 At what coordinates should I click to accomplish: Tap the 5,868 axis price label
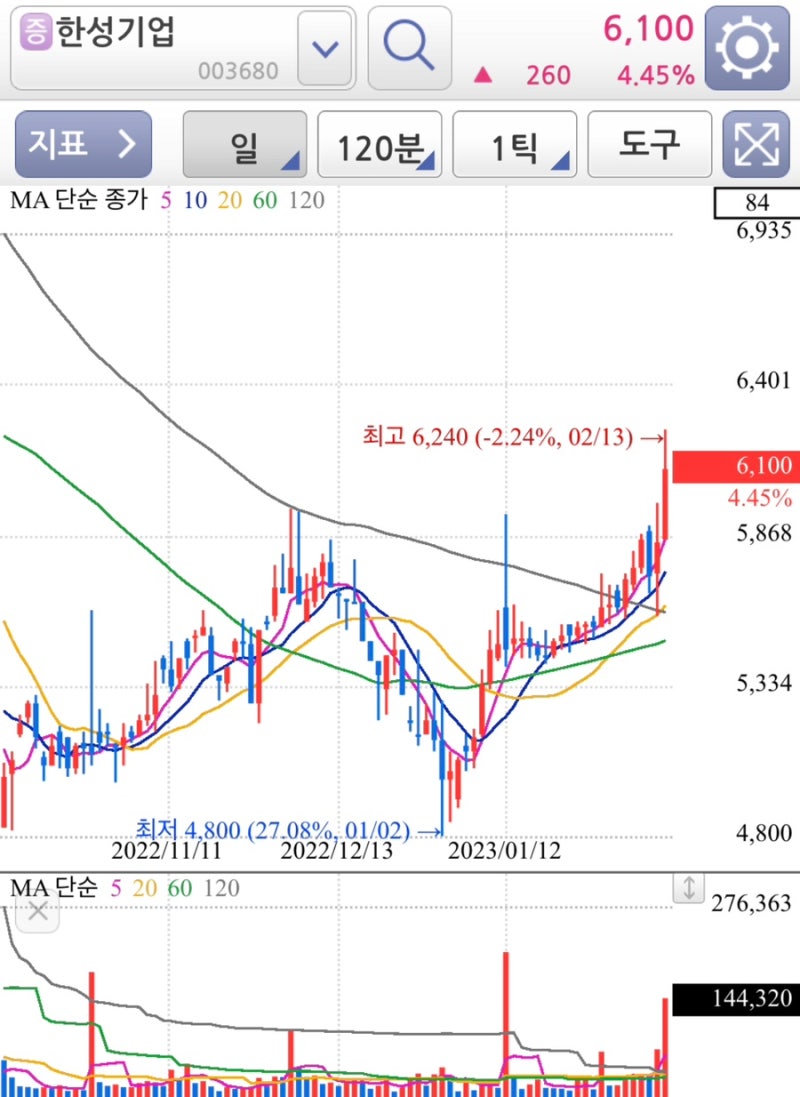(x=764, y=533)
